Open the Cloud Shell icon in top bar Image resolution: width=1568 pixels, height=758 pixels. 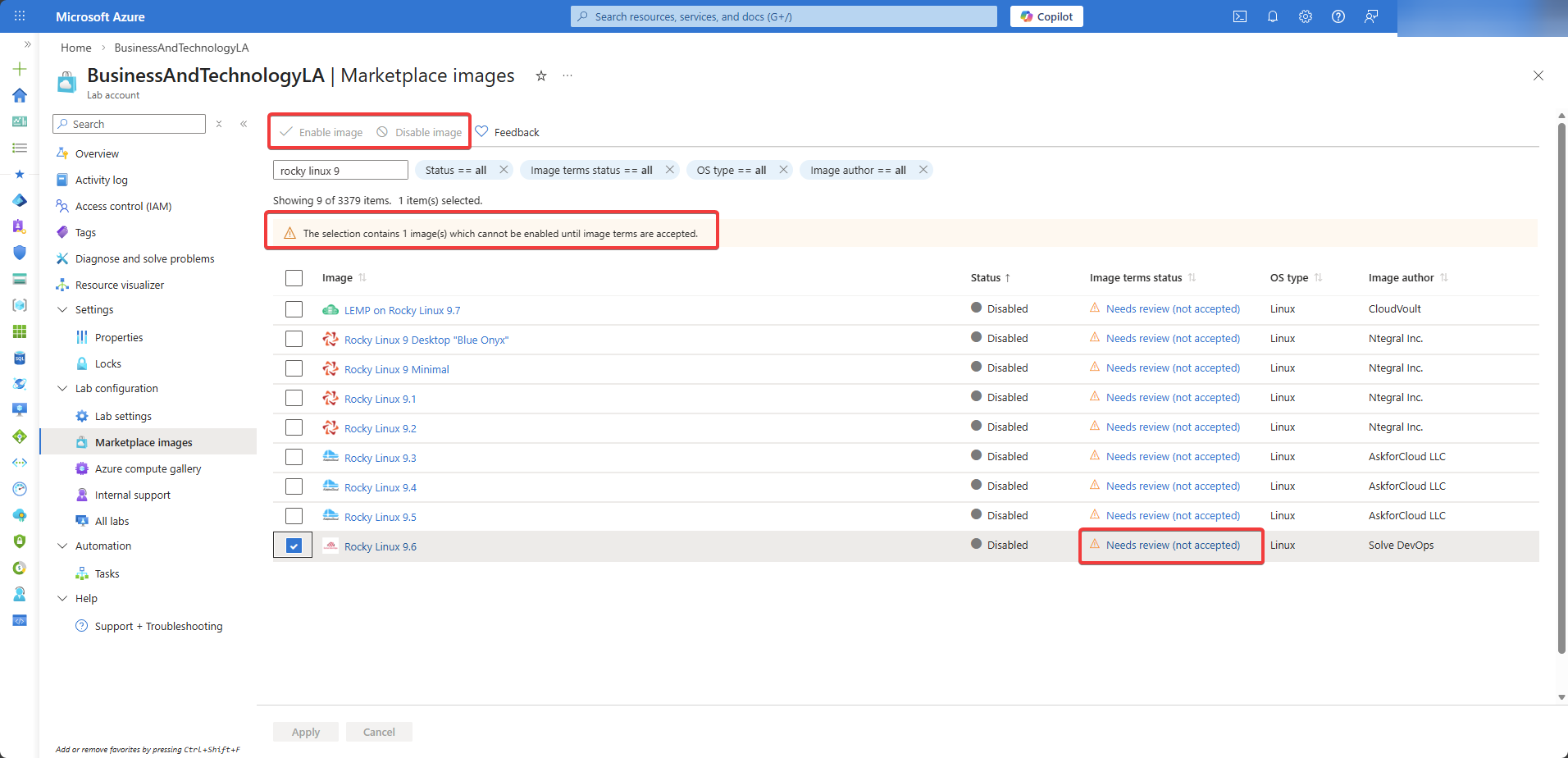pos(1240,16)
